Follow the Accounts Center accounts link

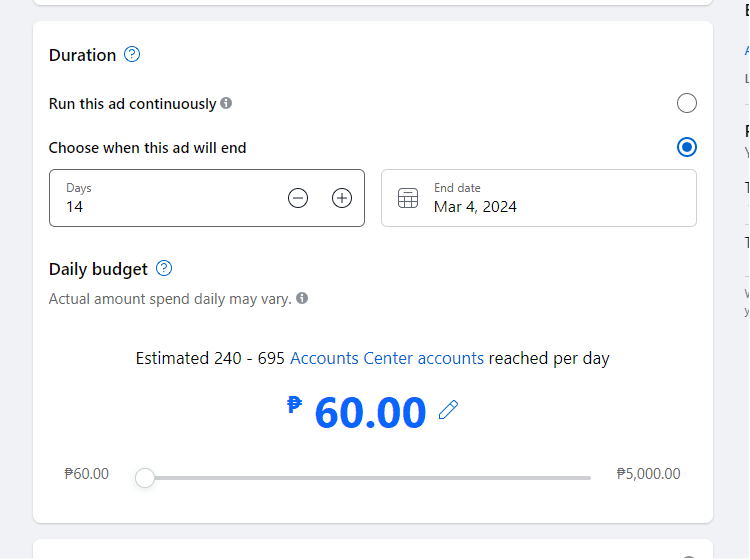[x=387, y=358]
